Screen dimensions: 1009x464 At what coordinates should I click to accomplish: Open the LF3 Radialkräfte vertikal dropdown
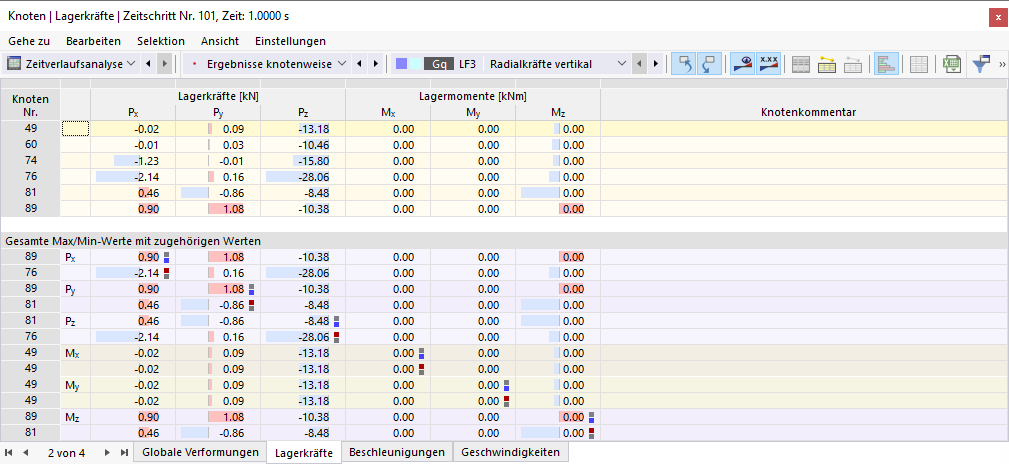tap(621, 64)
